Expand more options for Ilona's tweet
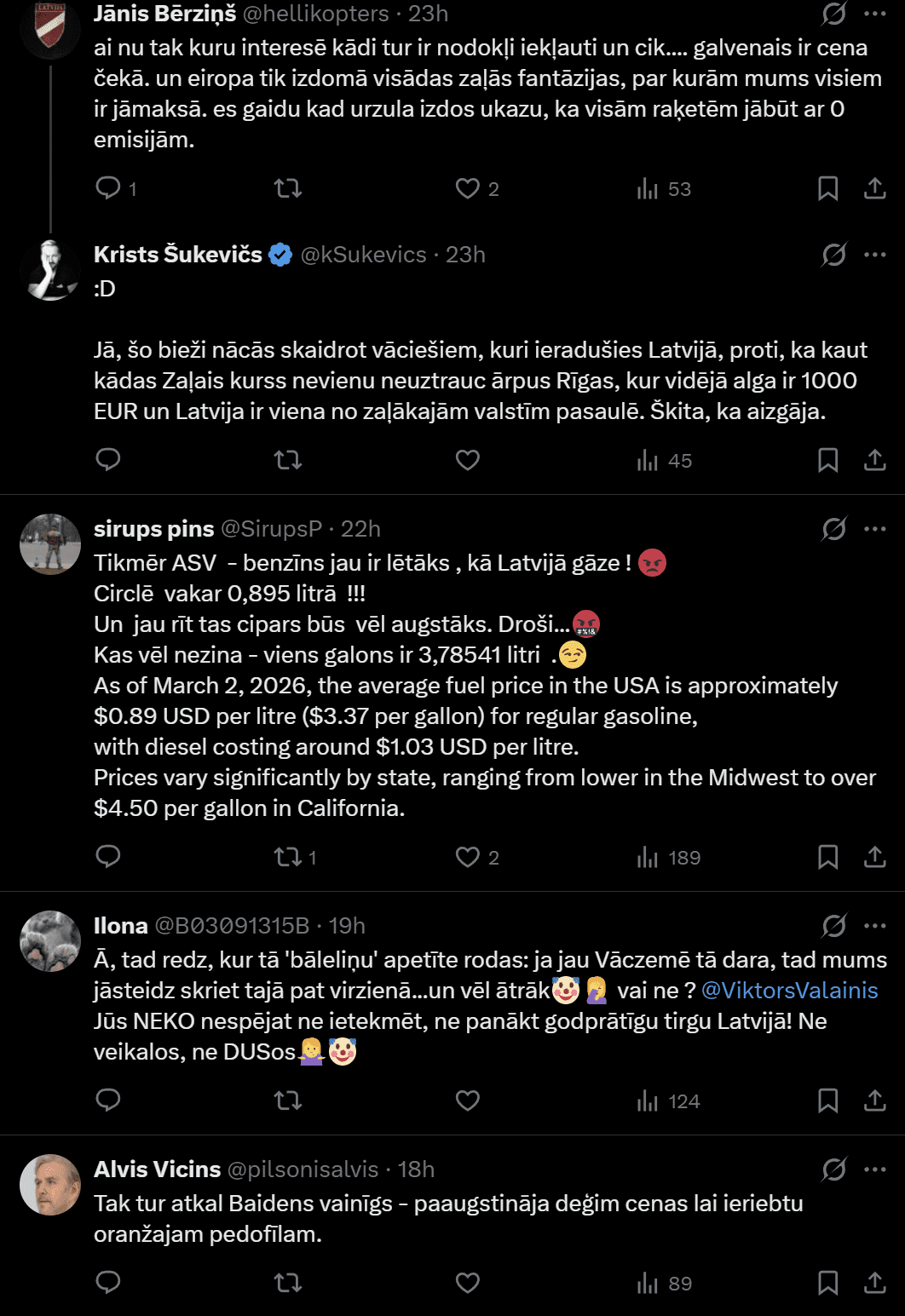This screenshot has height=1316, width=905. click(875, 926)
